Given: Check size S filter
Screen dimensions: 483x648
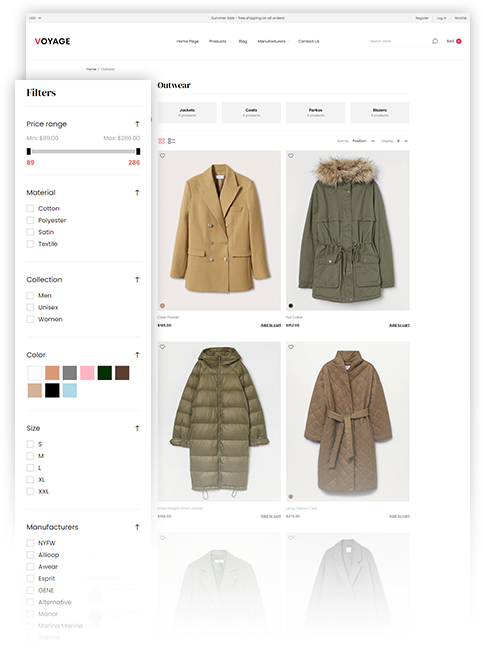Looking at the screenshot, I should pyautogui.click(x=30, y=444).
